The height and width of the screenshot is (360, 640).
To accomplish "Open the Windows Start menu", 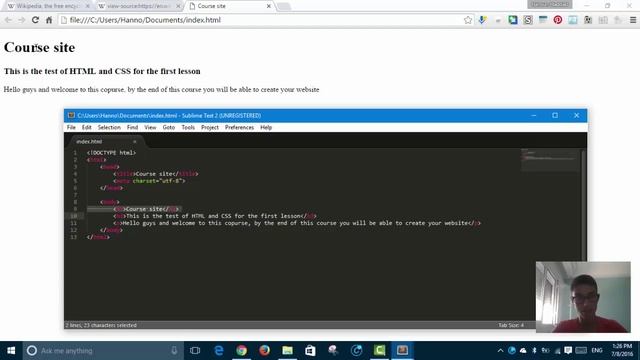I will coord(11,351).
